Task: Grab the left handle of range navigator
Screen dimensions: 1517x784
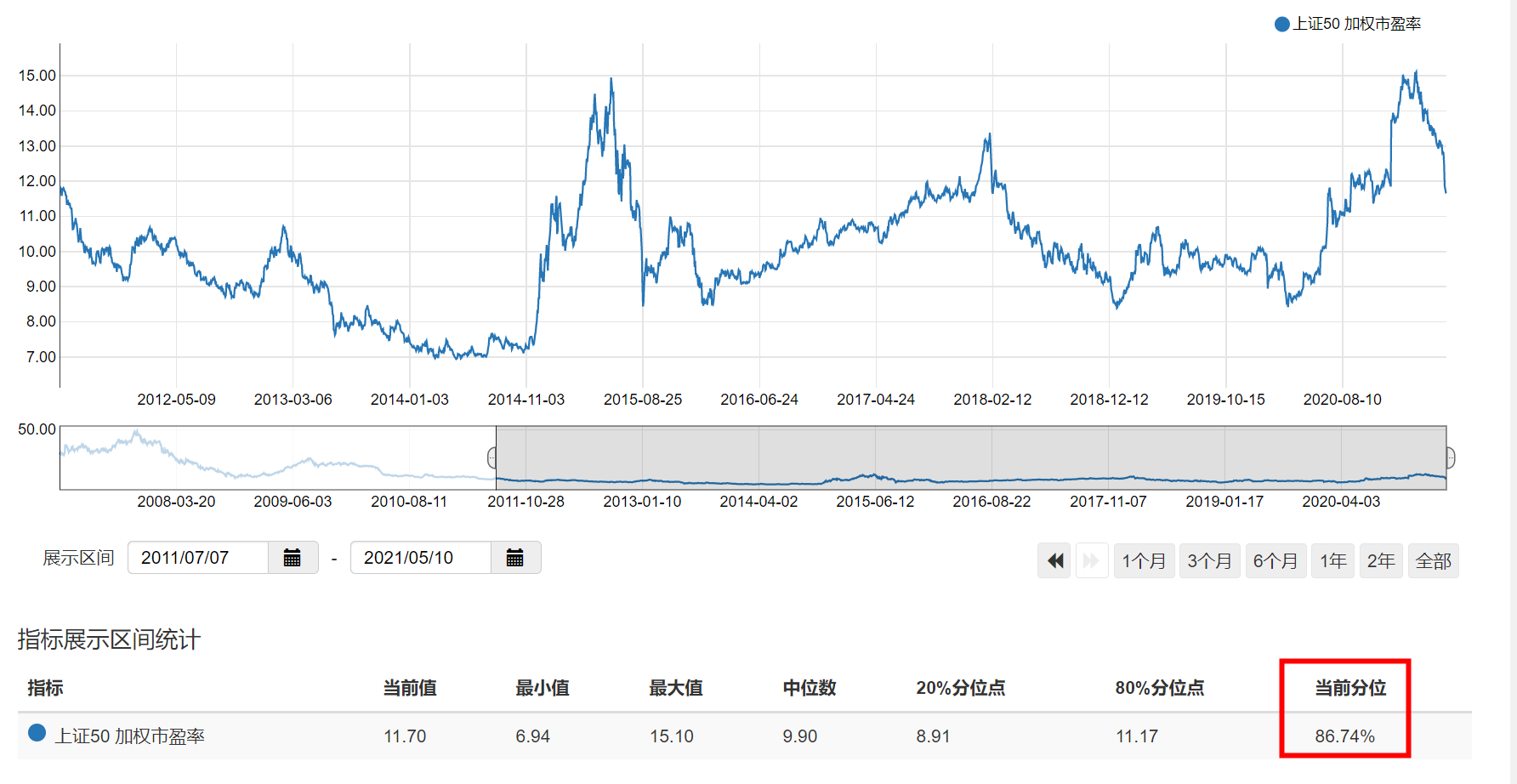Action: click(492, 458)
